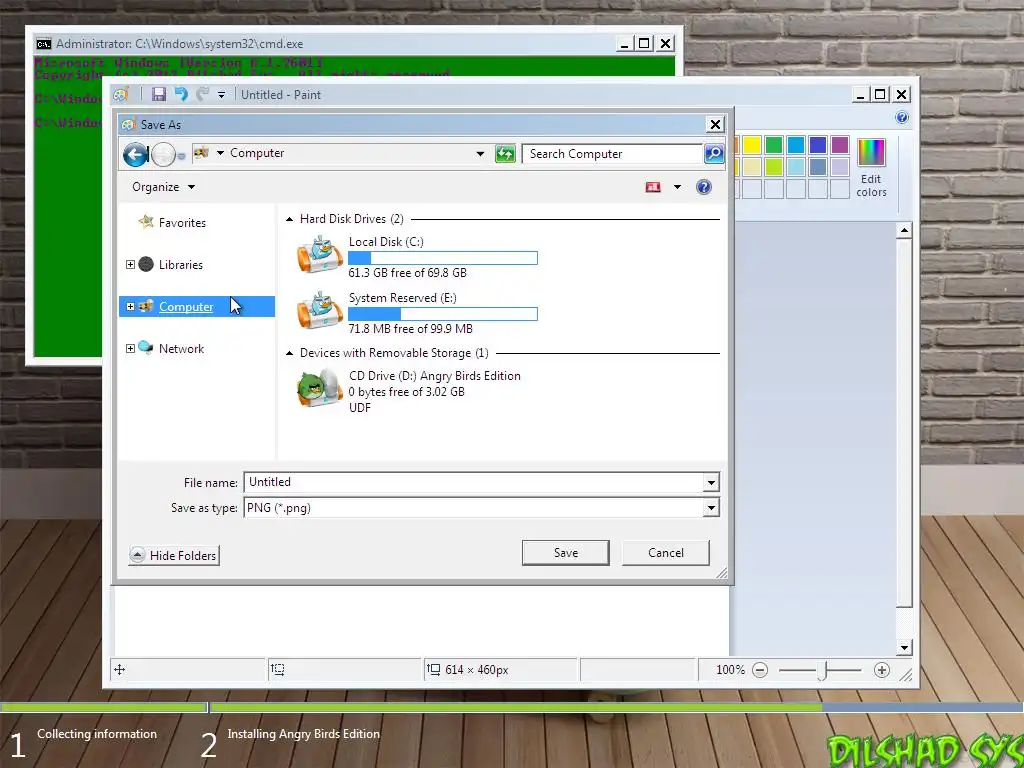
Task: Open the recent pages dropdown next to Forward
Action: point(182,156)
